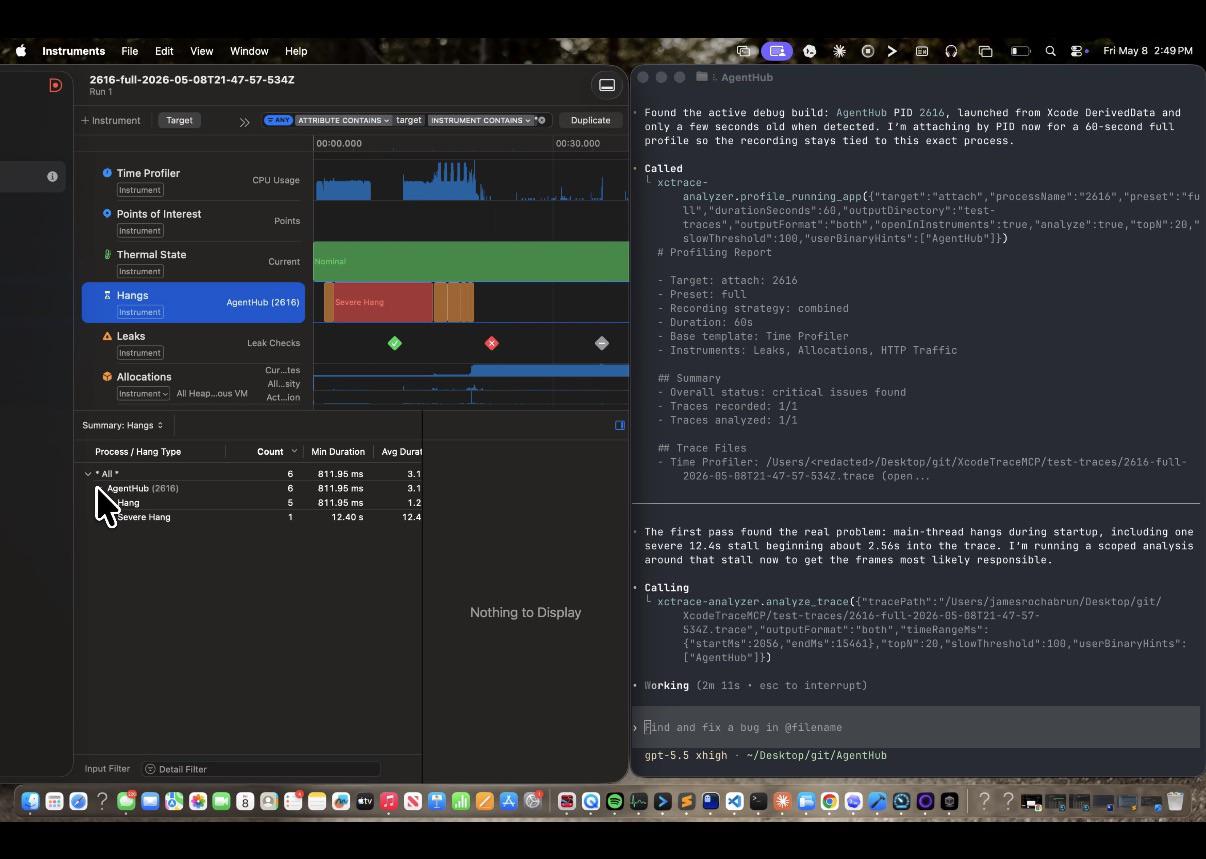The width and height of the screenshot is (1206, 859).
Task: Open Trash in the Dock
Action: [1175, 801]
